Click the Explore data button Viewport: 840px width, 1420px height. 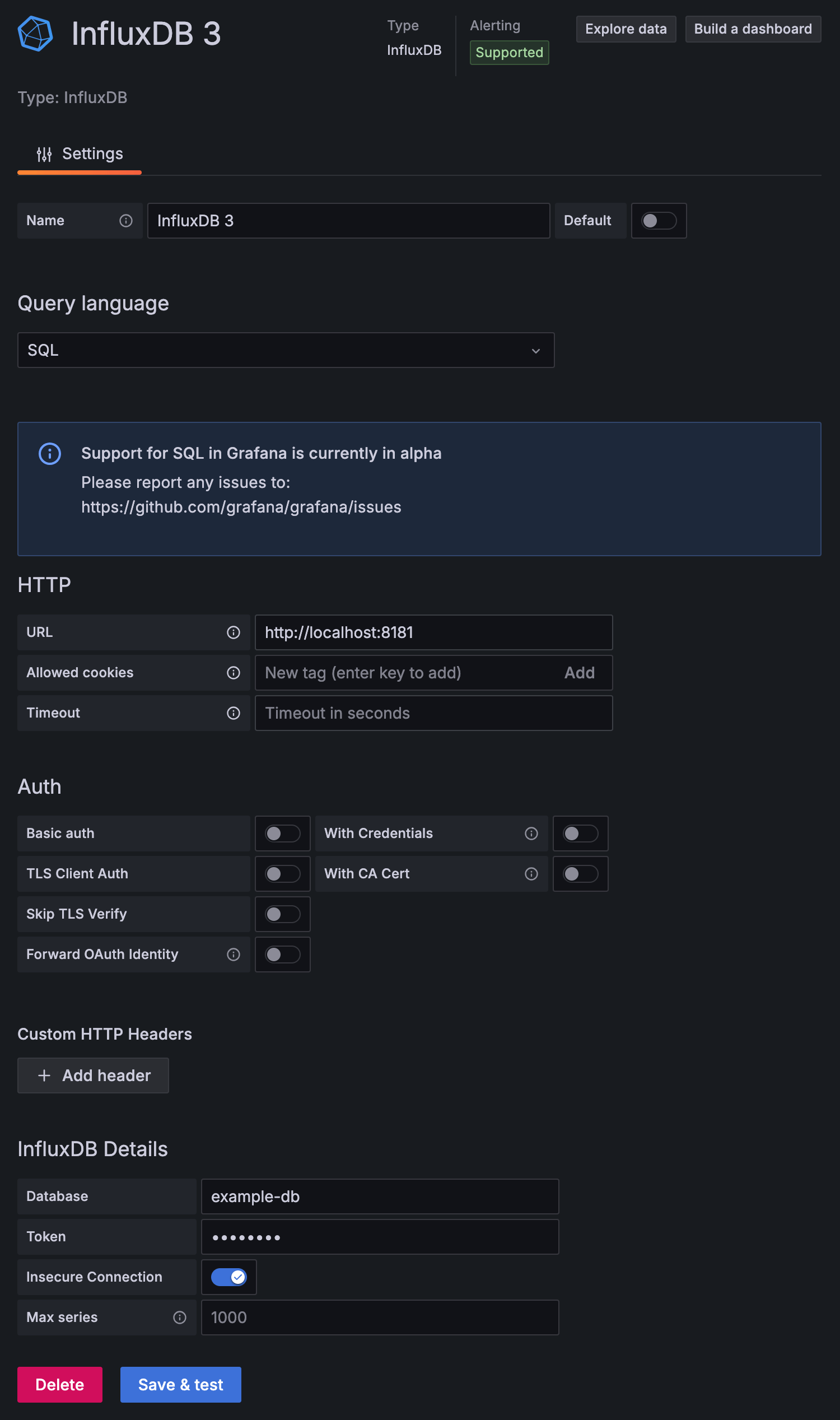tap(626, 29)
